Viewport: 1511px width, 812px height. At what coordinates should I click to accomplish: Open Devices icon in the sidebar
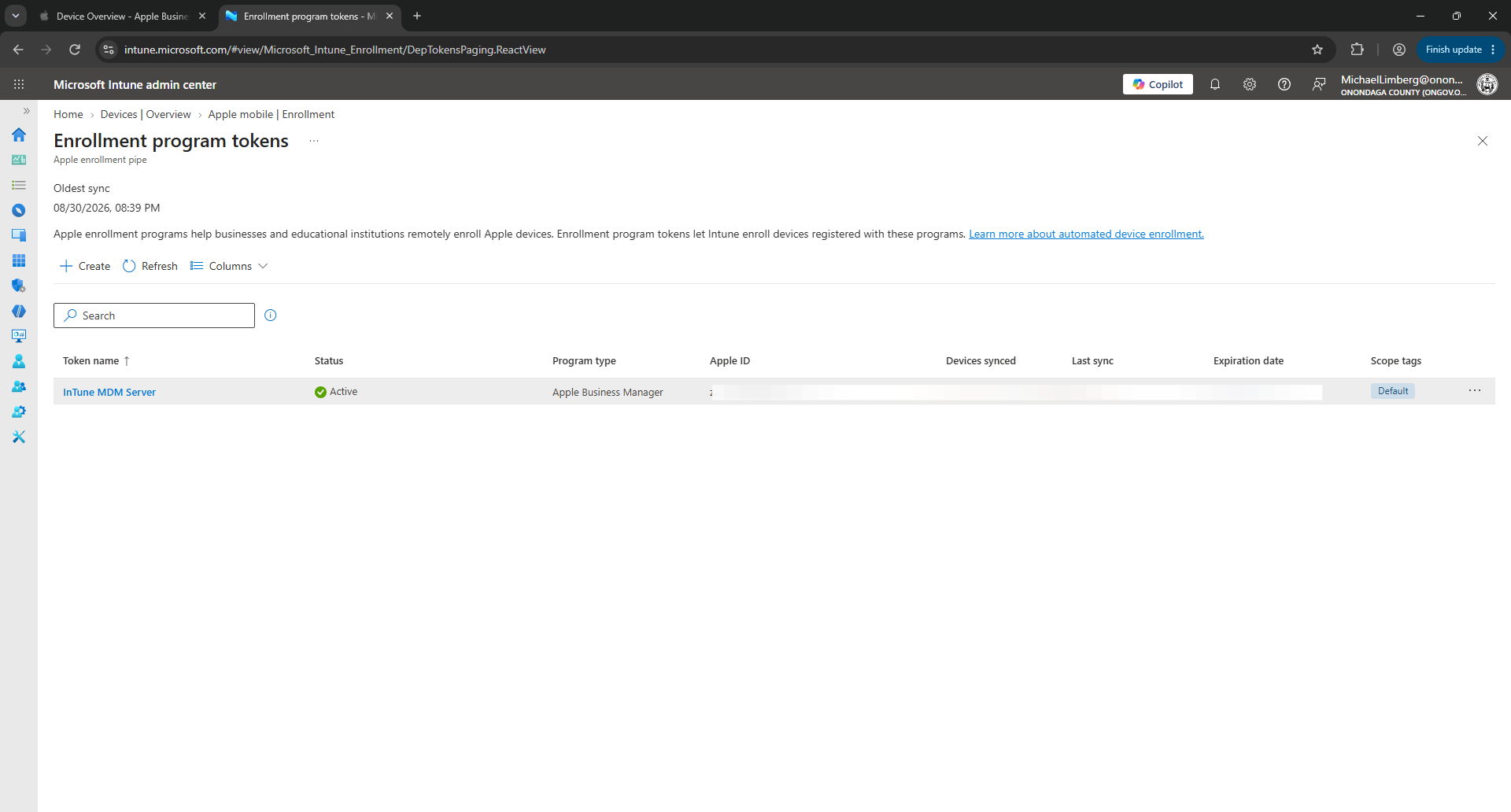tap(19, 235)
